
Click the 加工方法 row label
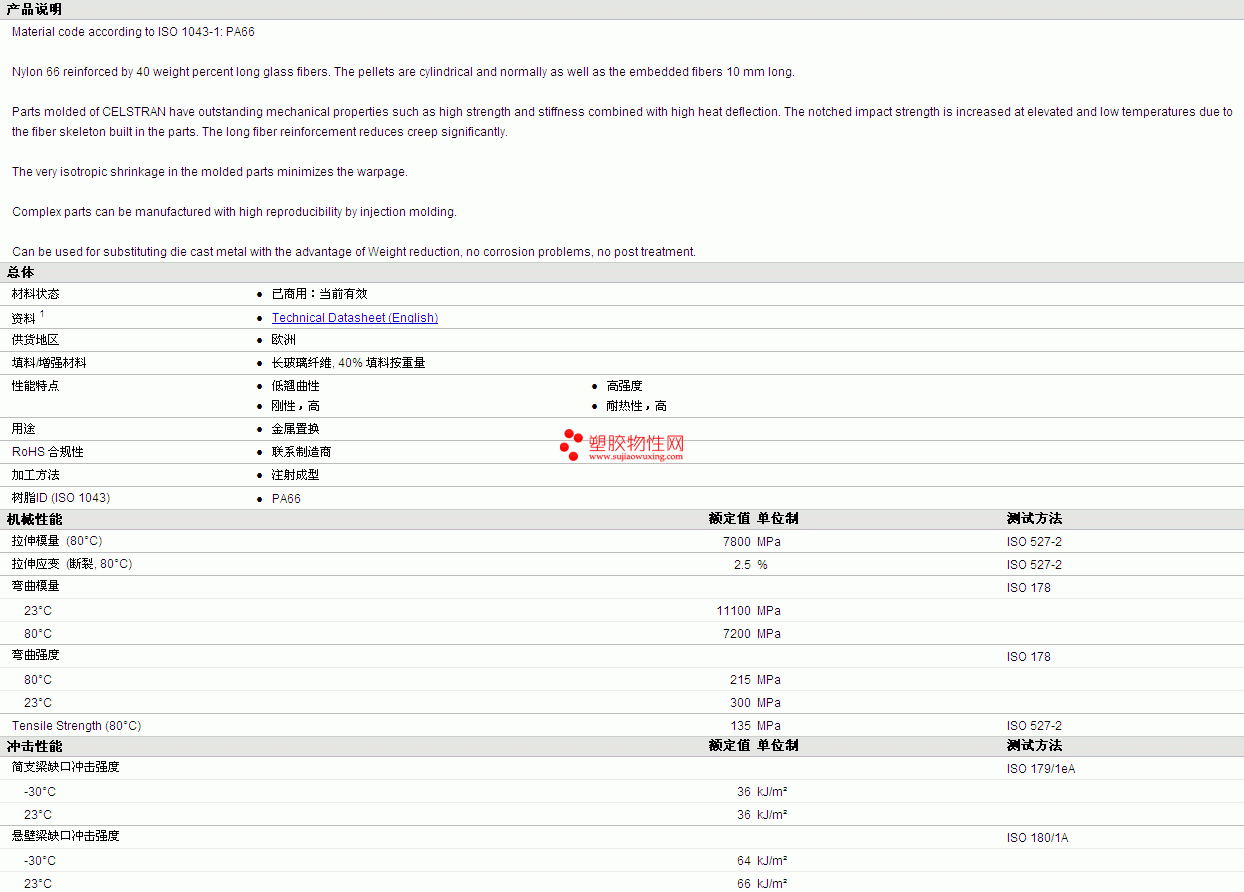(x=36, y=475)
